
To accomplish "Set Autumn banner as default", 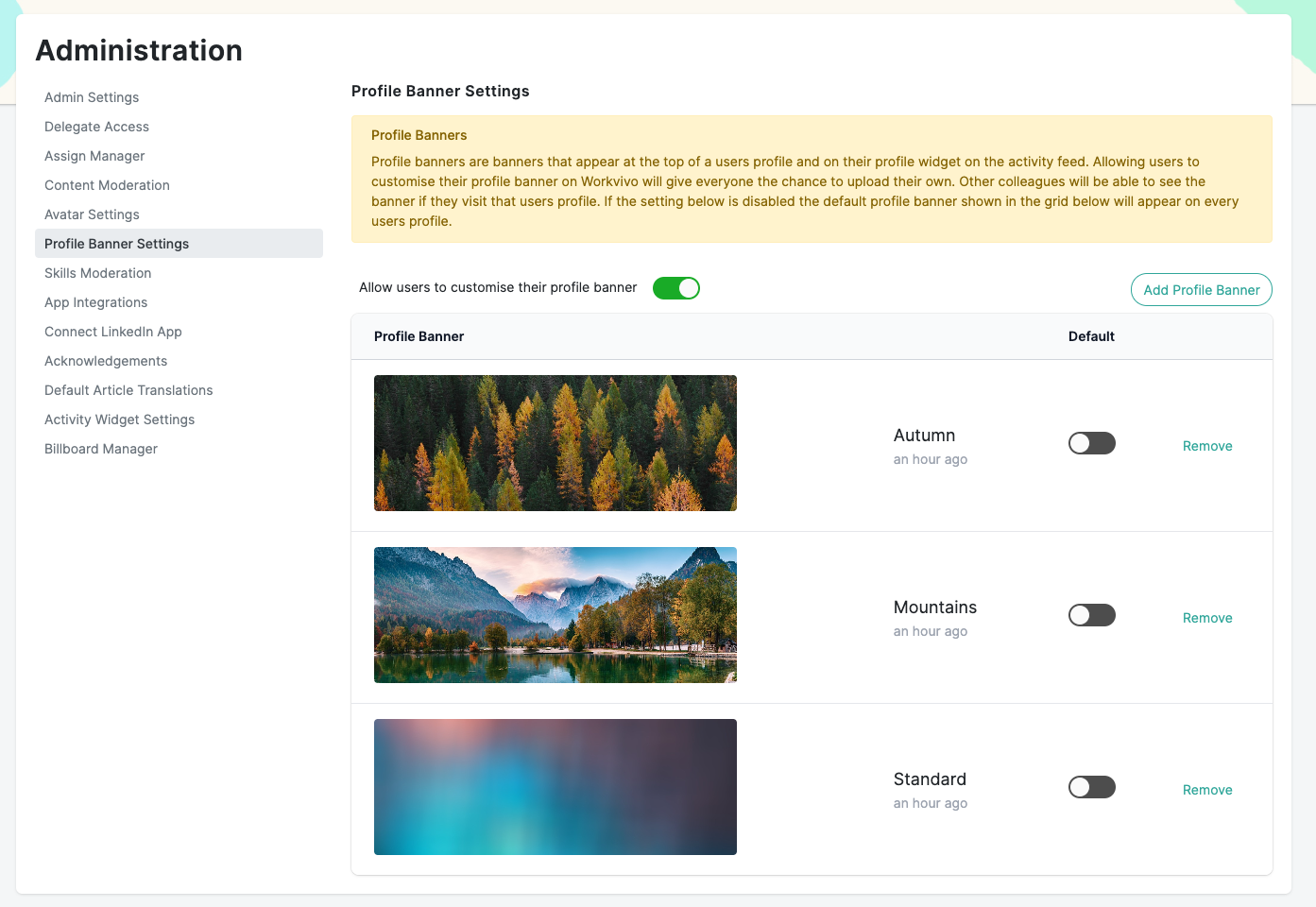I will 1092,443.
